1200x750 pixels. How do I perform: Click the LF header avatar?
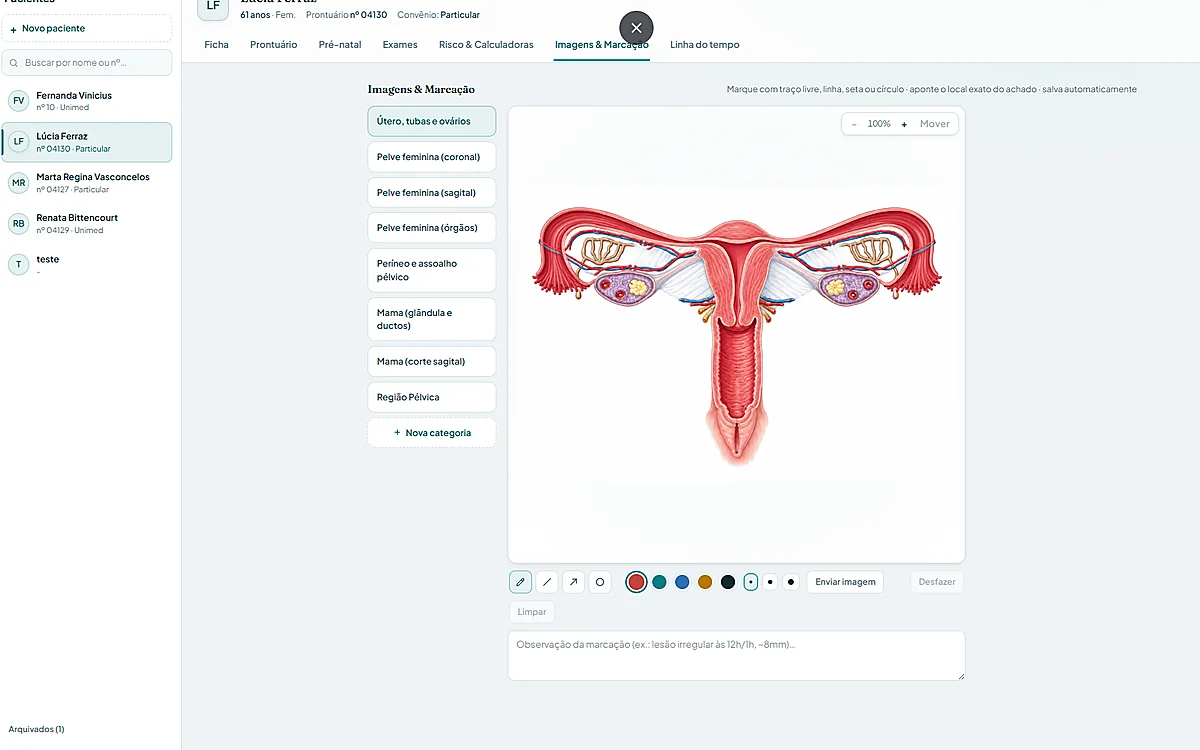(x=213, y=7)
